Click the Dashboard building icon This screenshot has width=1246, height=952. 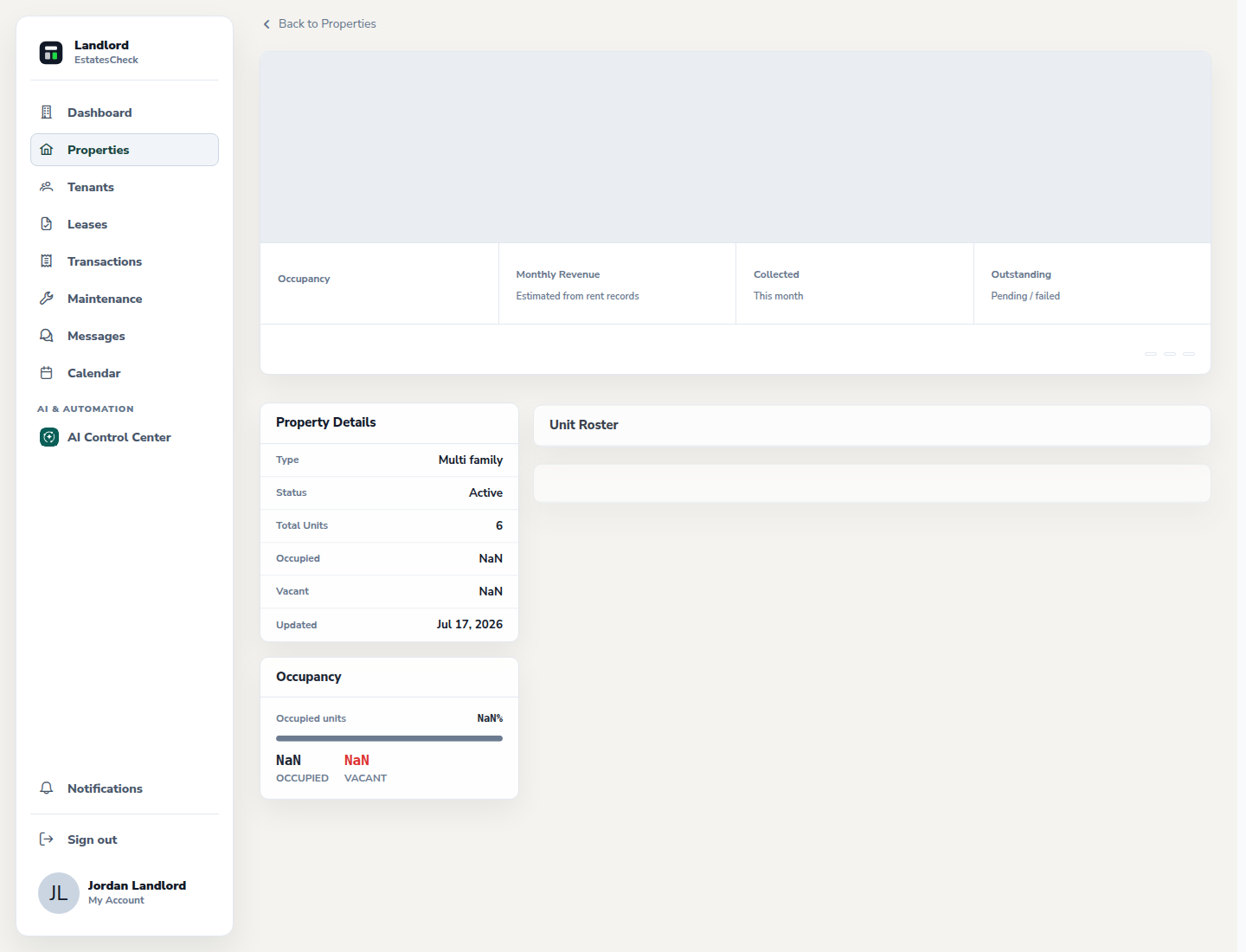(x=47, y=113)
